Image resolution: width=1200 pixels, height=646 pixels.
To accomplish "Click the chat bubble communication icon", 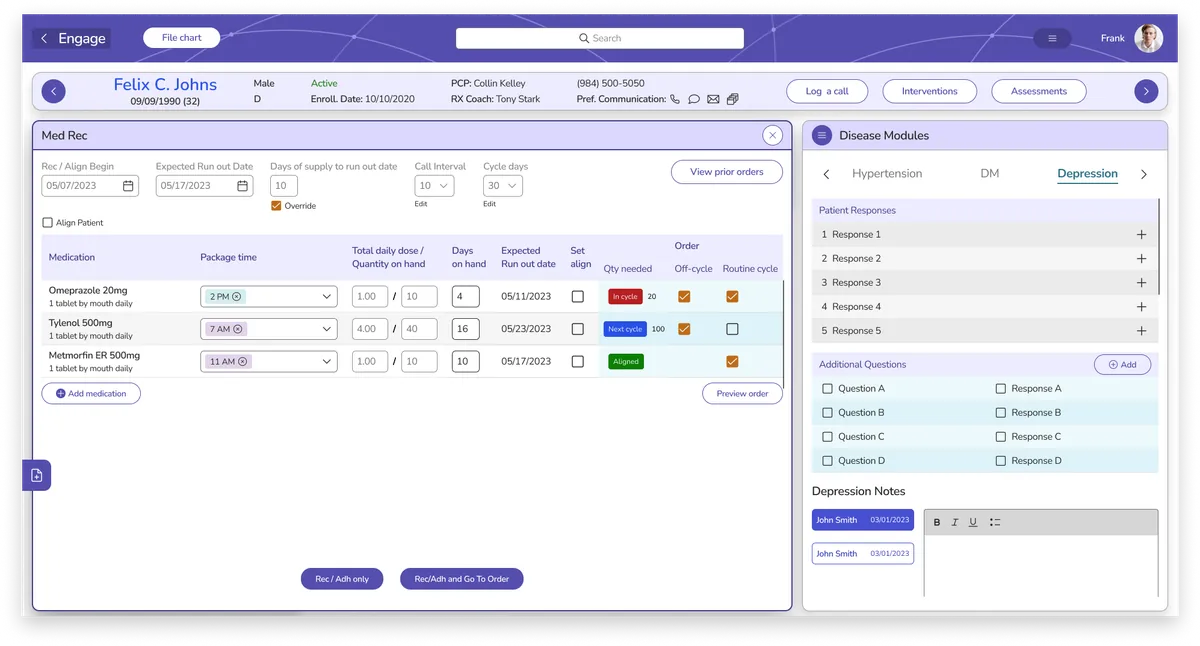I will pyautogui.click(x=694, y=99).
